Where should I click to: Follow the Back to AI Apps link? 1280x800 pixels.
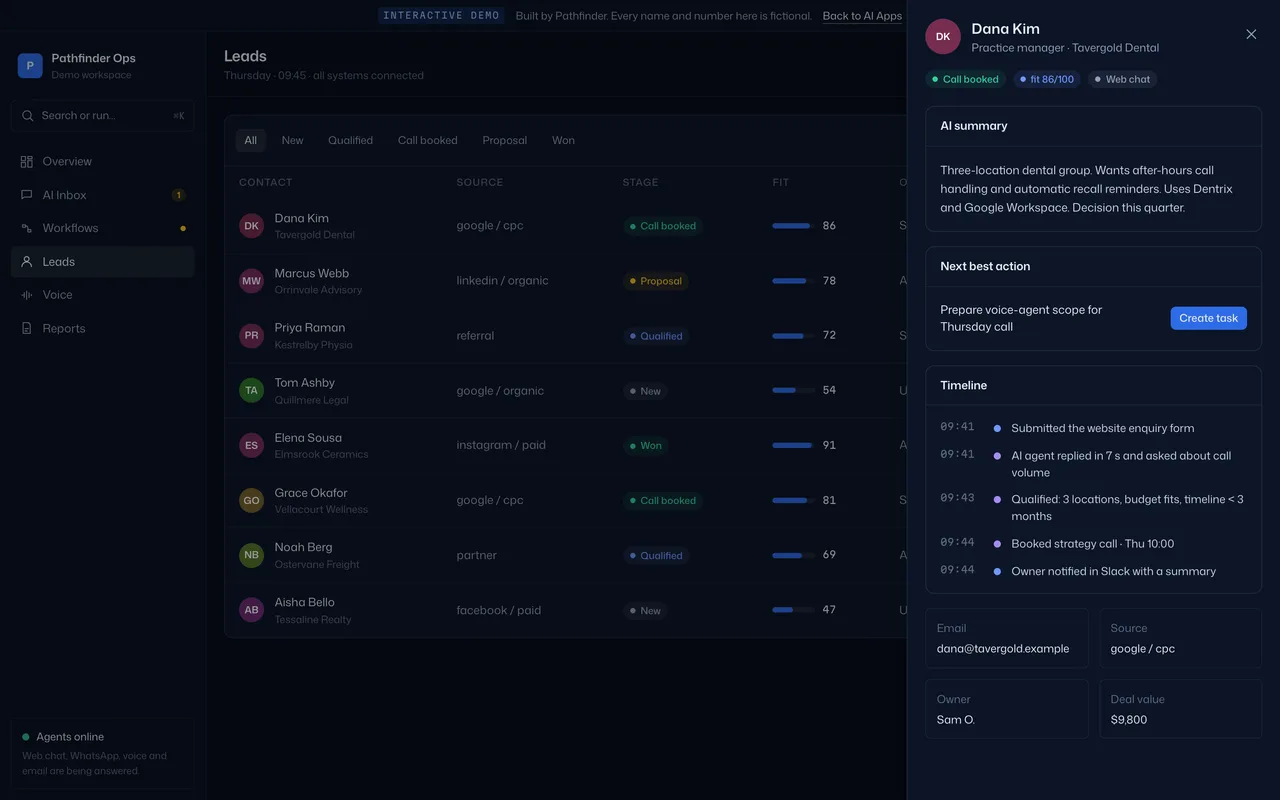[x=862, y=16]
